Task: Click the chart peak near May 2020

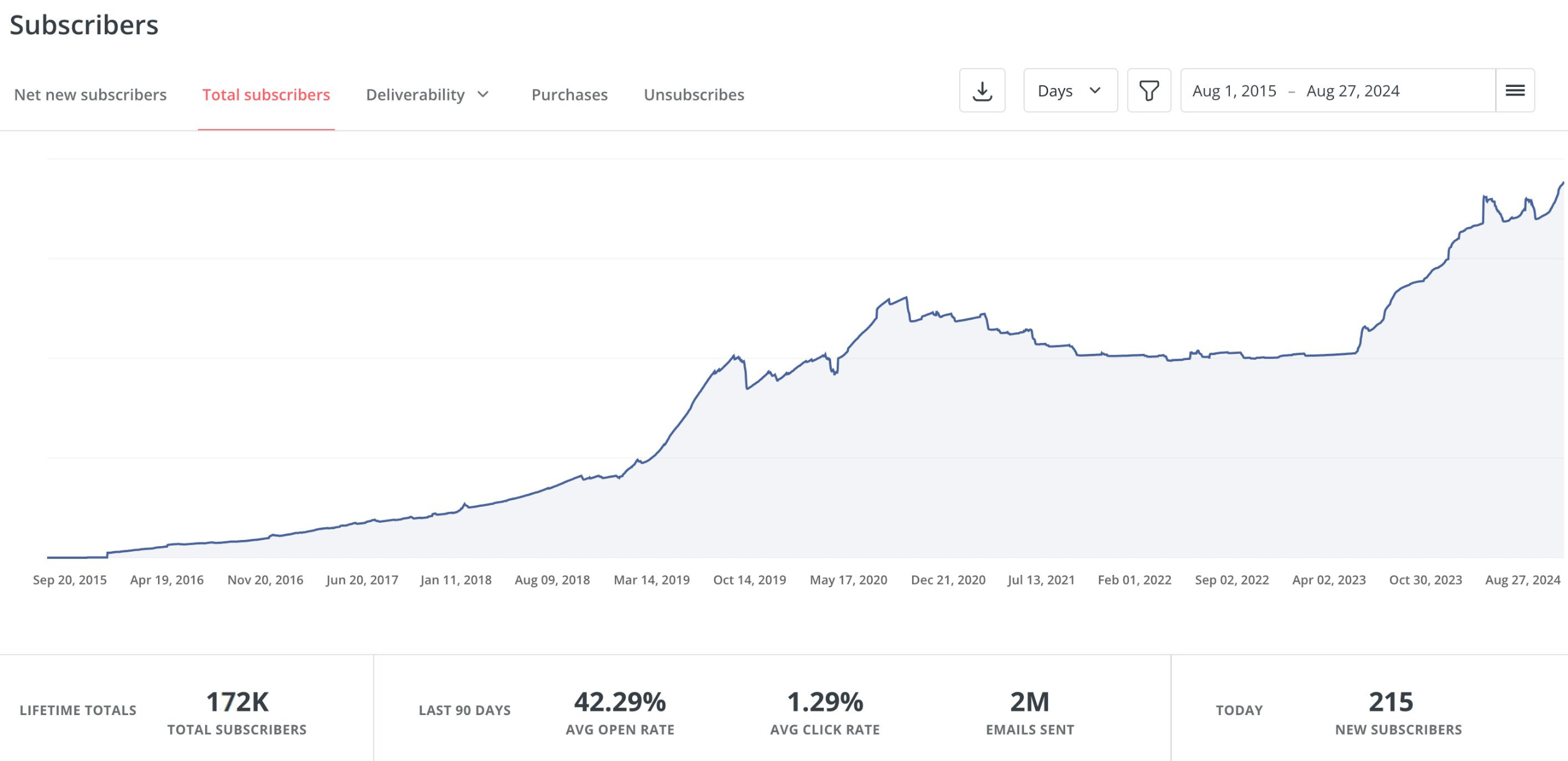Action: pyautogui.click(x=905, y=298)
